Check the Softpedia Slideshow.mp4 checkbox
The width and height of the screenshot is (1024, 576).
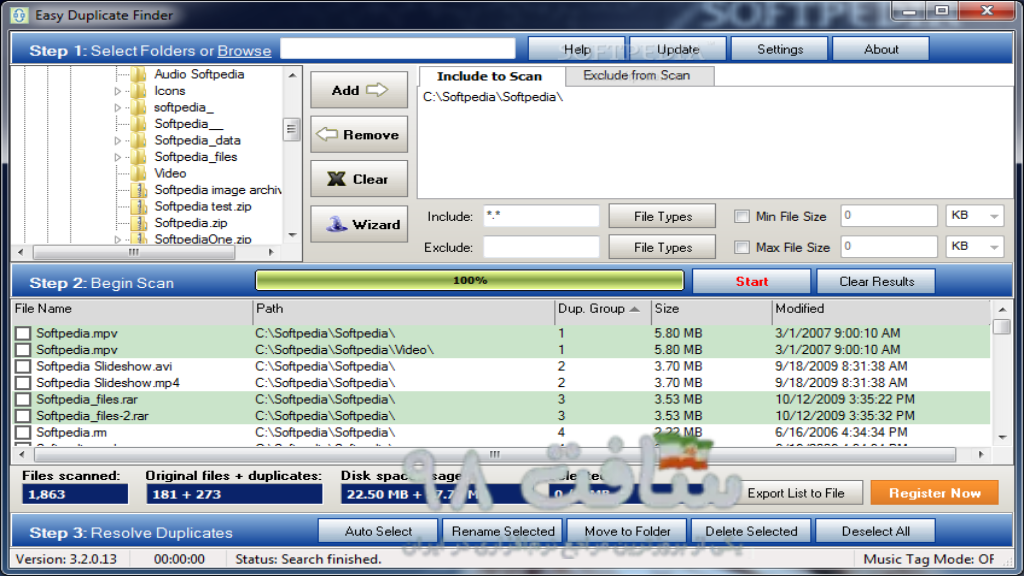click(23, 383)
